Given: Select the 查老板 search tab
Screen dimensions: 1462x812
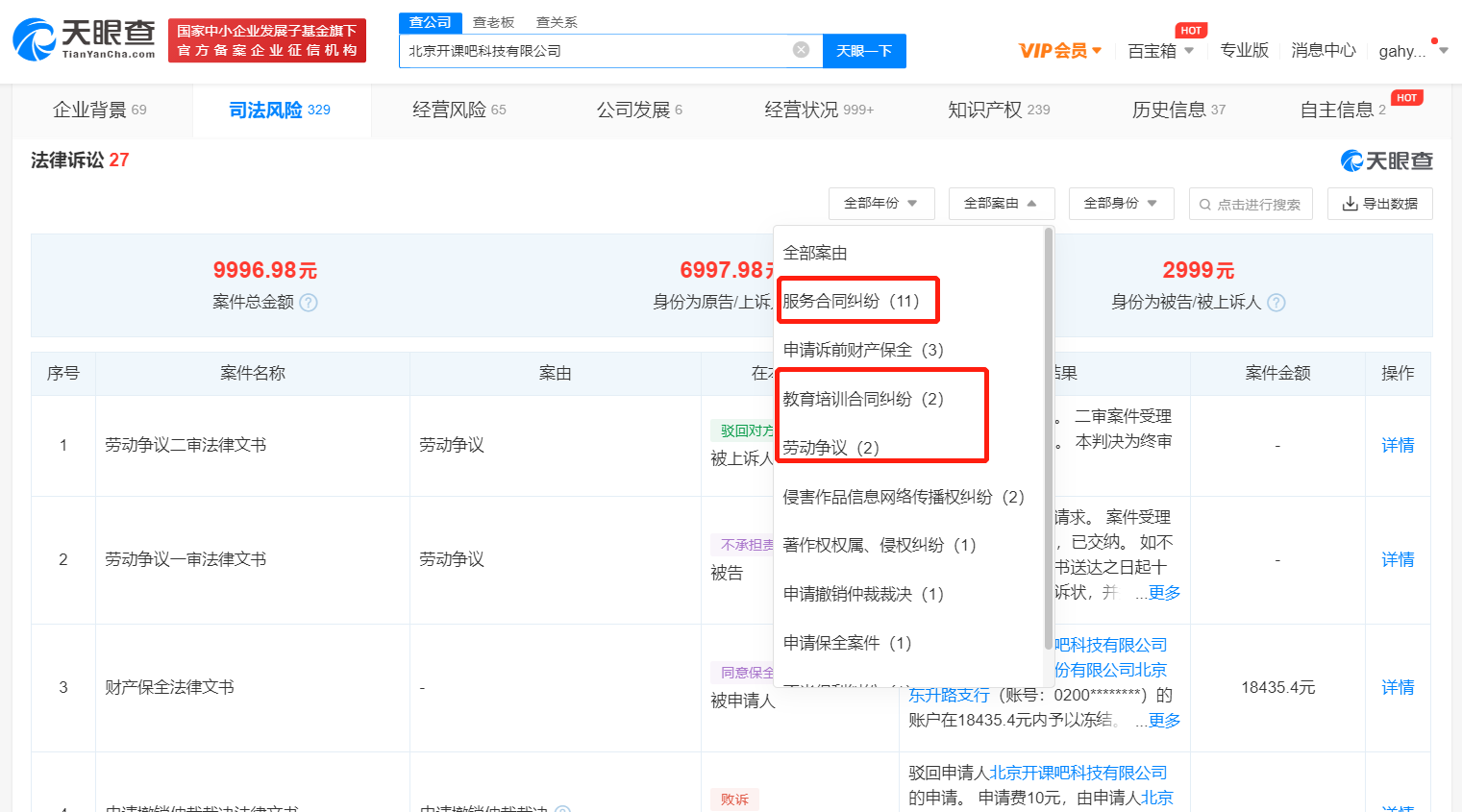Looking at the screenshot, I should coord(494,22).
